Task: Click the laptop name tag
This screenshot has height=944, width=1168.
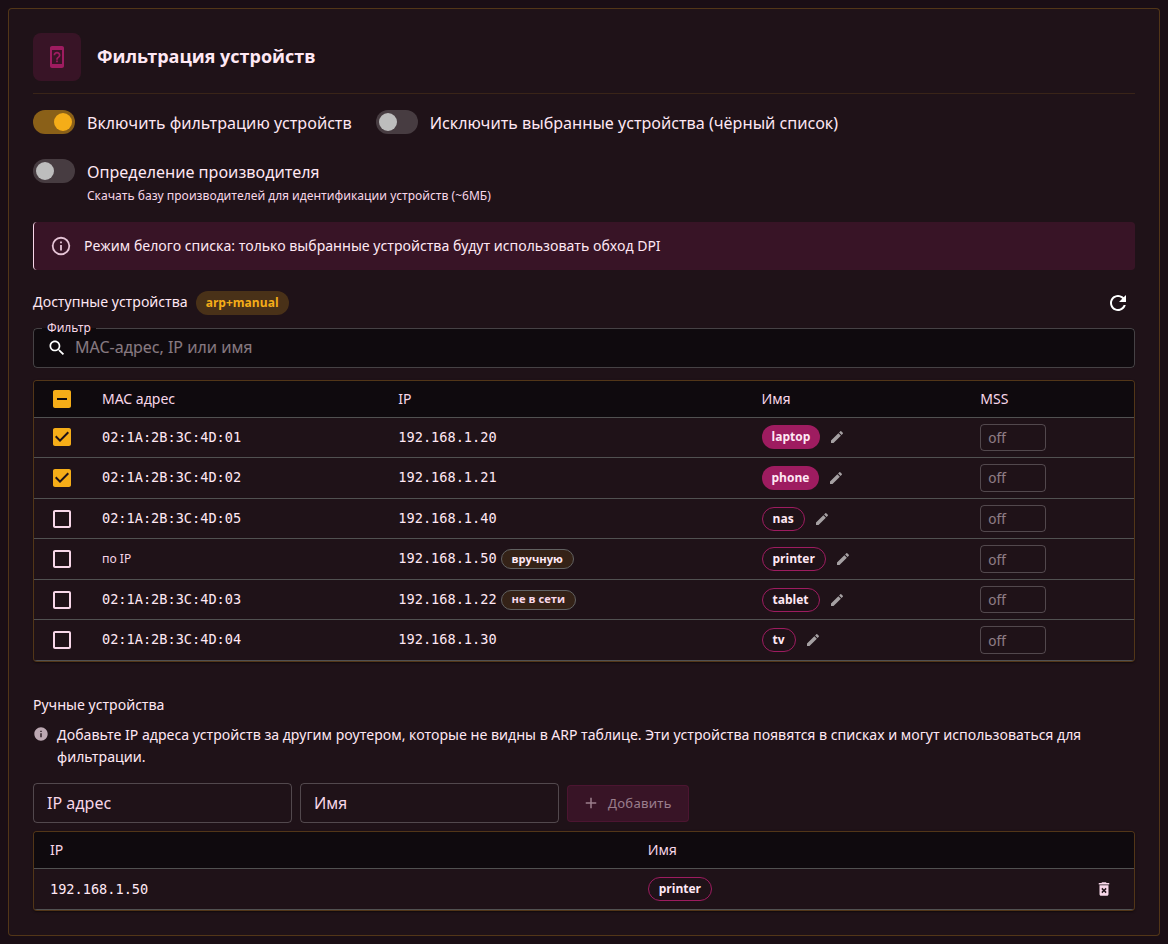Action: 790,437
